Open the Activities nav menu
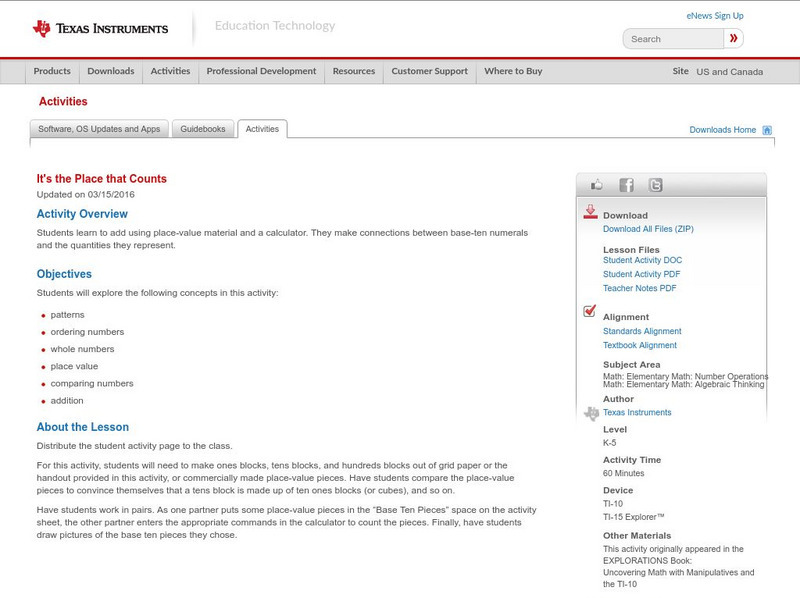The height and width of the screenshot is (598, 800). [x=170, y=71]
